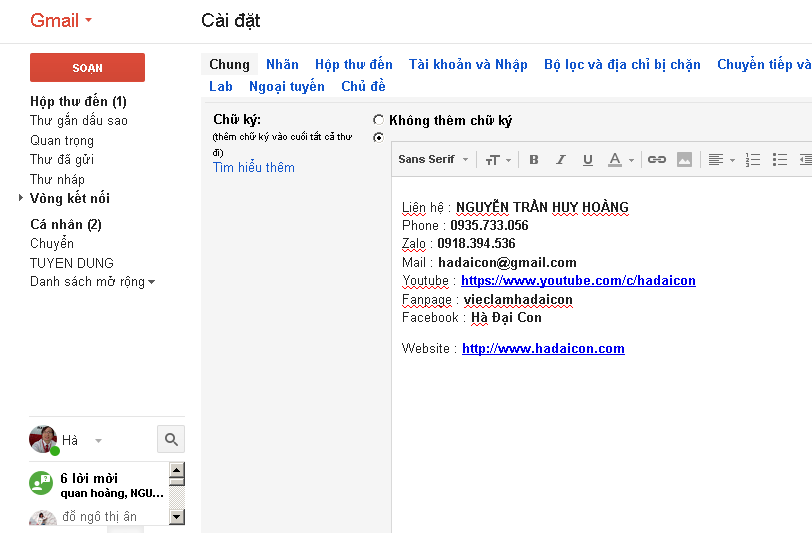Select the custom signature radio button
Viewport: 812px width, 533px height.
tap(379, 137)
